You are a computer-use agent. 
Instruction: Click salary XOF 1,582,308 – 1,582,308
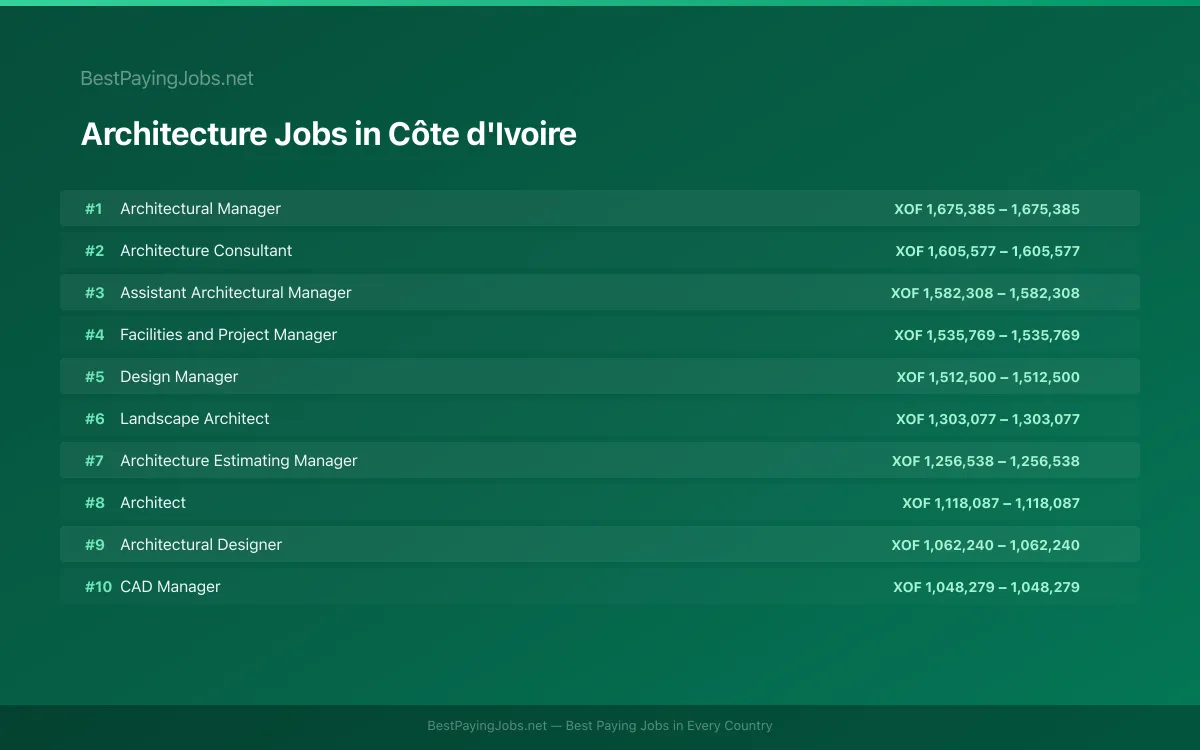point(985,293)
